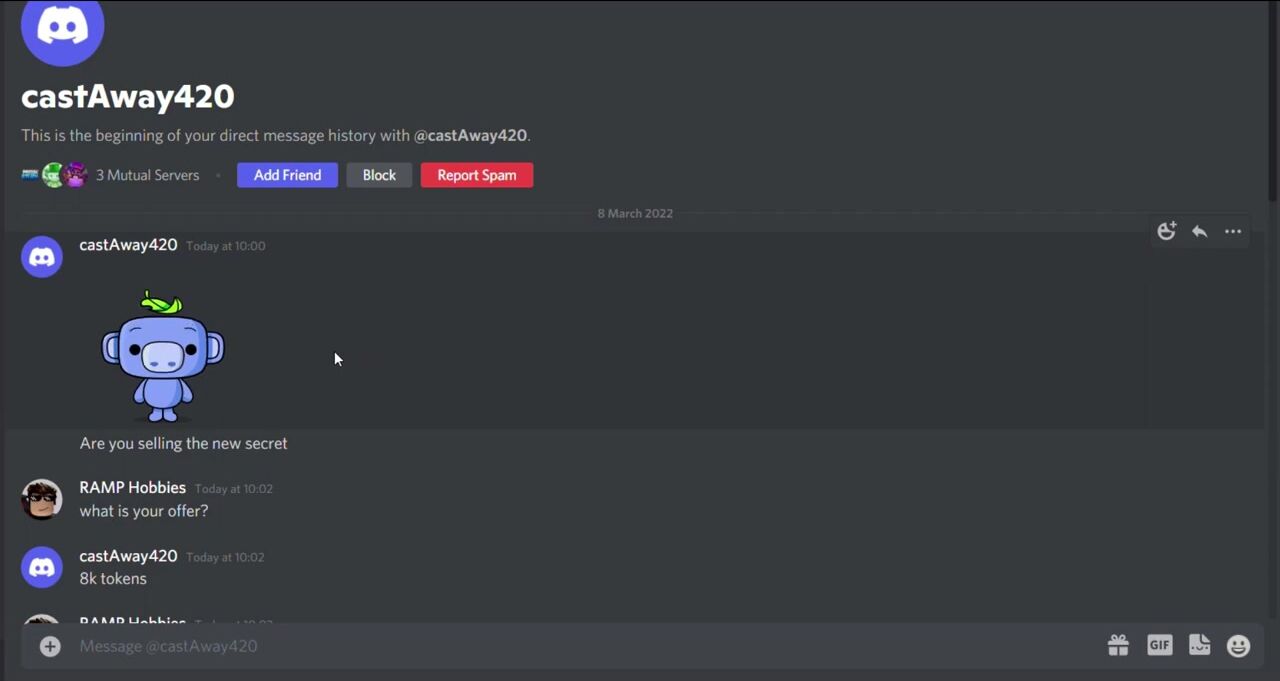
Task: Click the RAMP Hobbies username in chat
Action: click(x=132, y=487)
